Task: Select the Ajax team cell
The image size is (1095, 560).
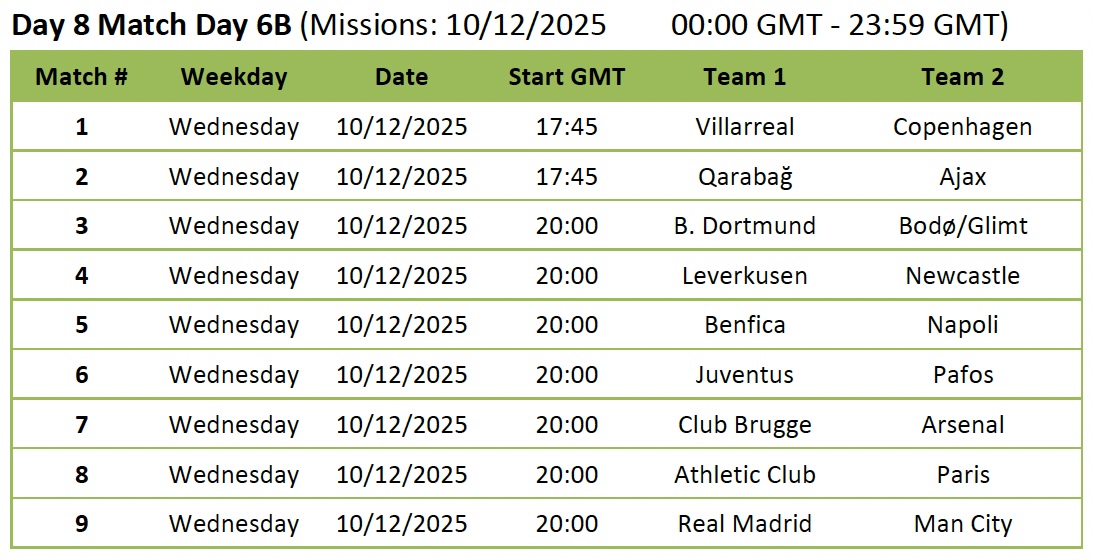Action: pos(962,177)
